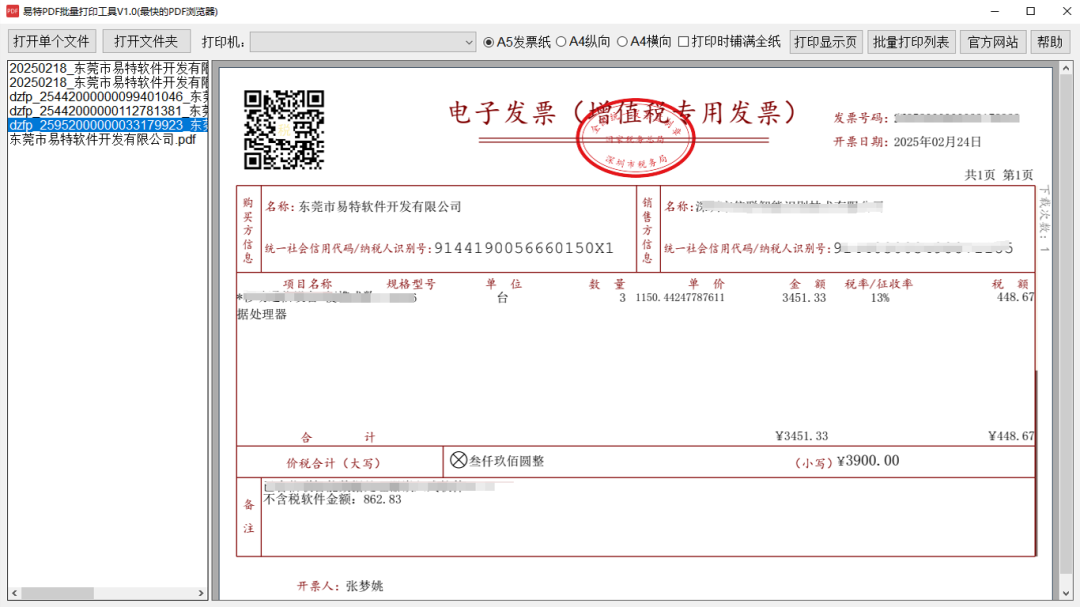1080x607 pixels.
Task: Click the QR code on the invoice
Action: click(284, 129)
